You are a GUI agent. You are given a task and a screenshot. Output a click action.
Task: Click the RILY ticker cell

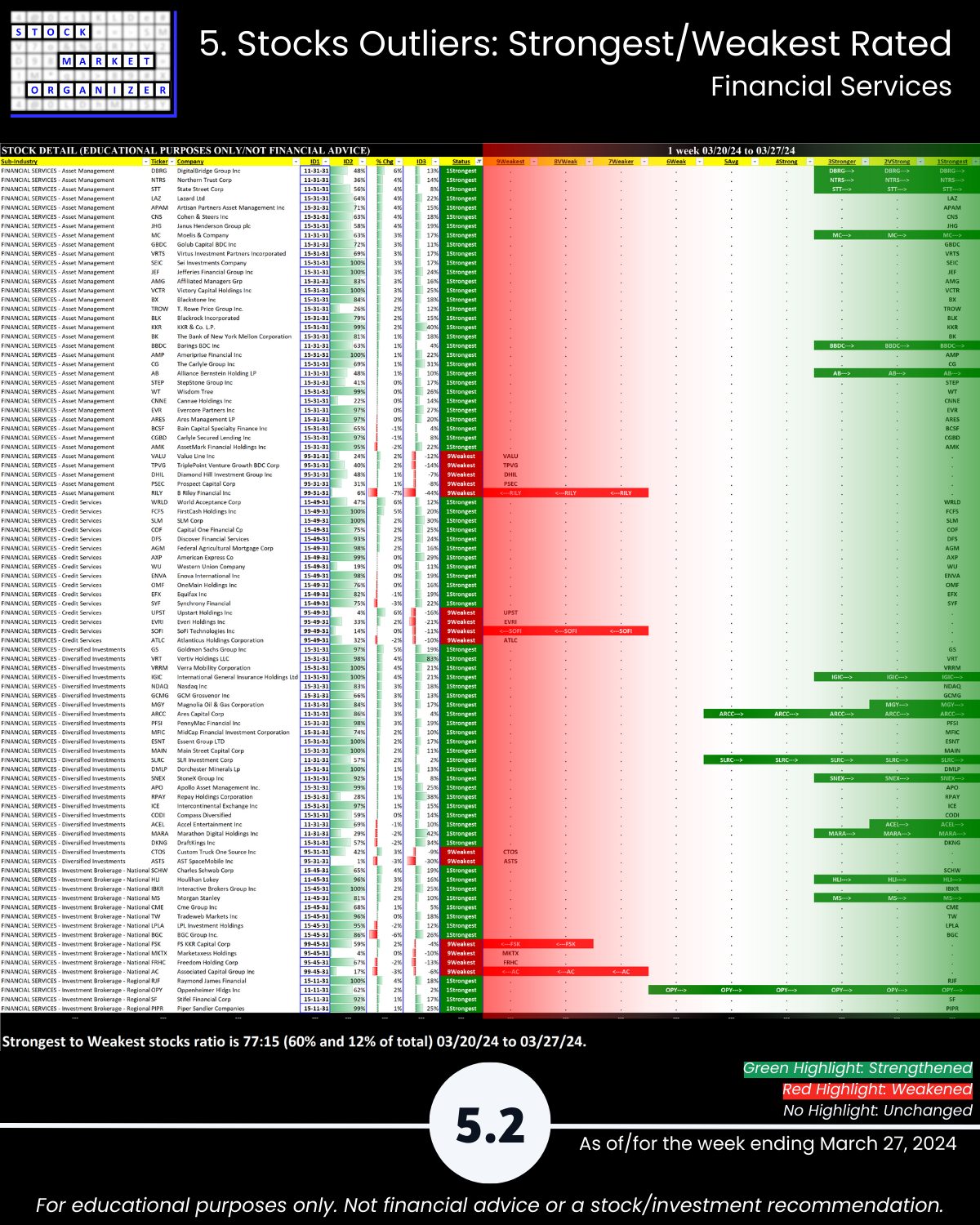162,492
